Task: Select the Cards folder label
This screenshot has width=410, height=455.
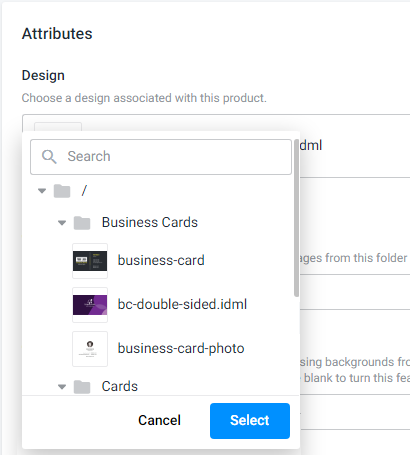Action: 120,386
